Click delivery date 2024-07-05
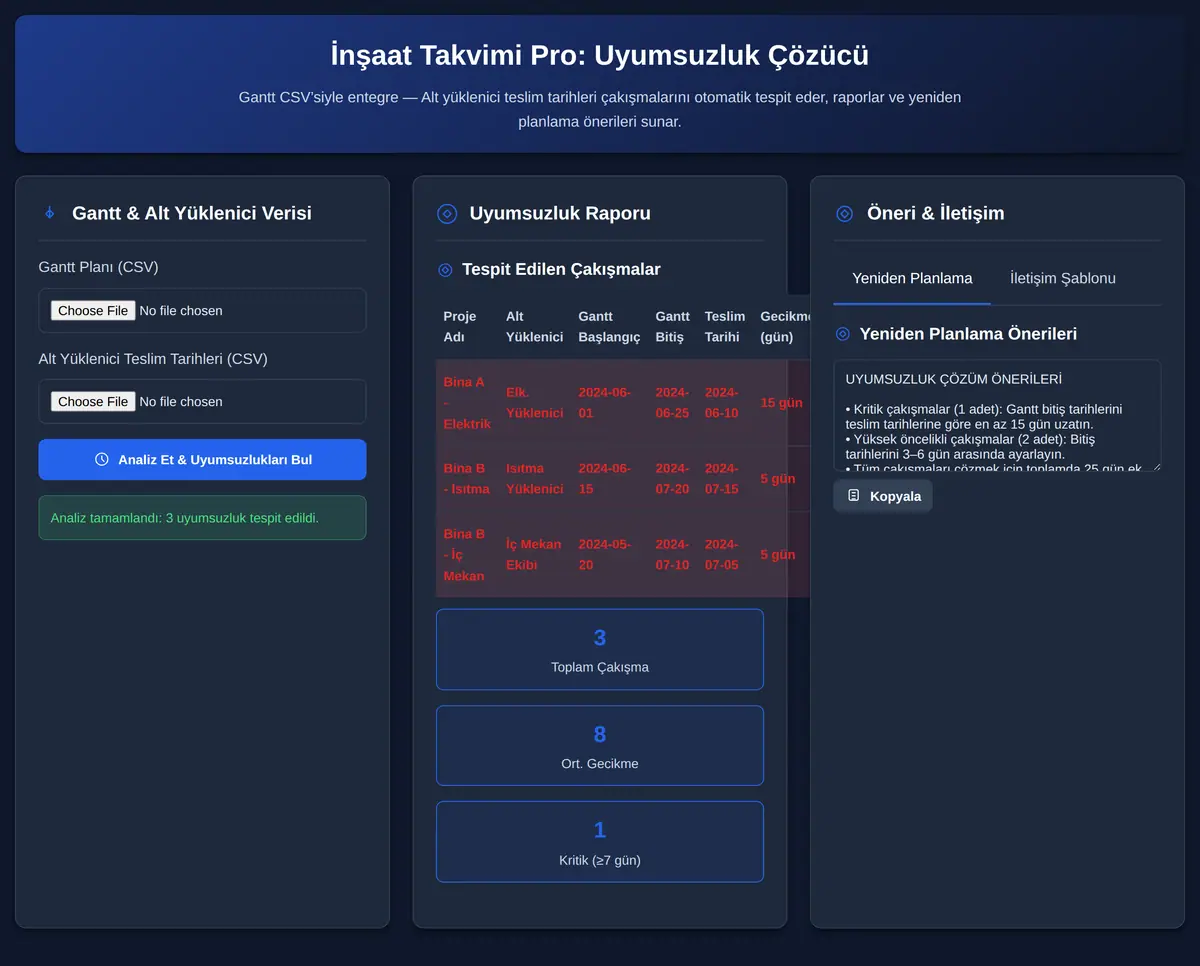 pos(724,555)
